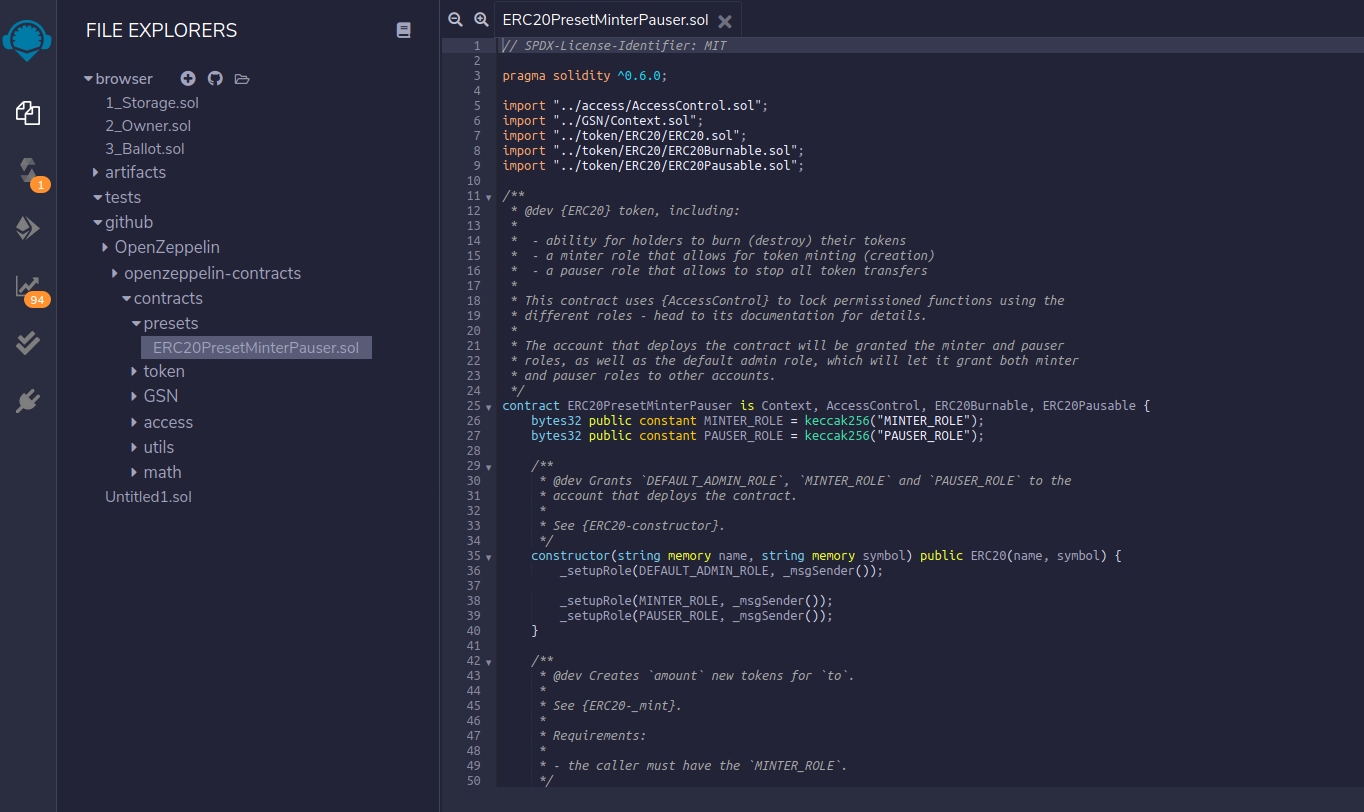1364x812 pixels.
Task: Open Deploy and Run Transactions icon
Action: point(28,229)
